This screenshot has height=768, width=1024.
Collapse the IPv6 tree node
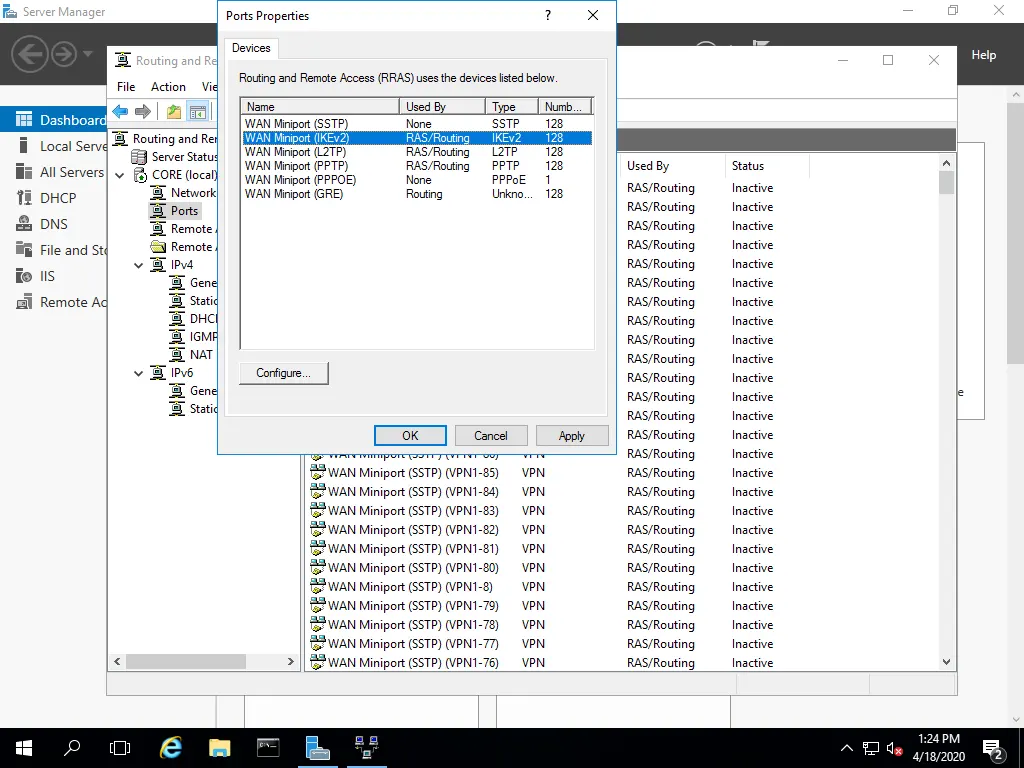tap(139, 373)
